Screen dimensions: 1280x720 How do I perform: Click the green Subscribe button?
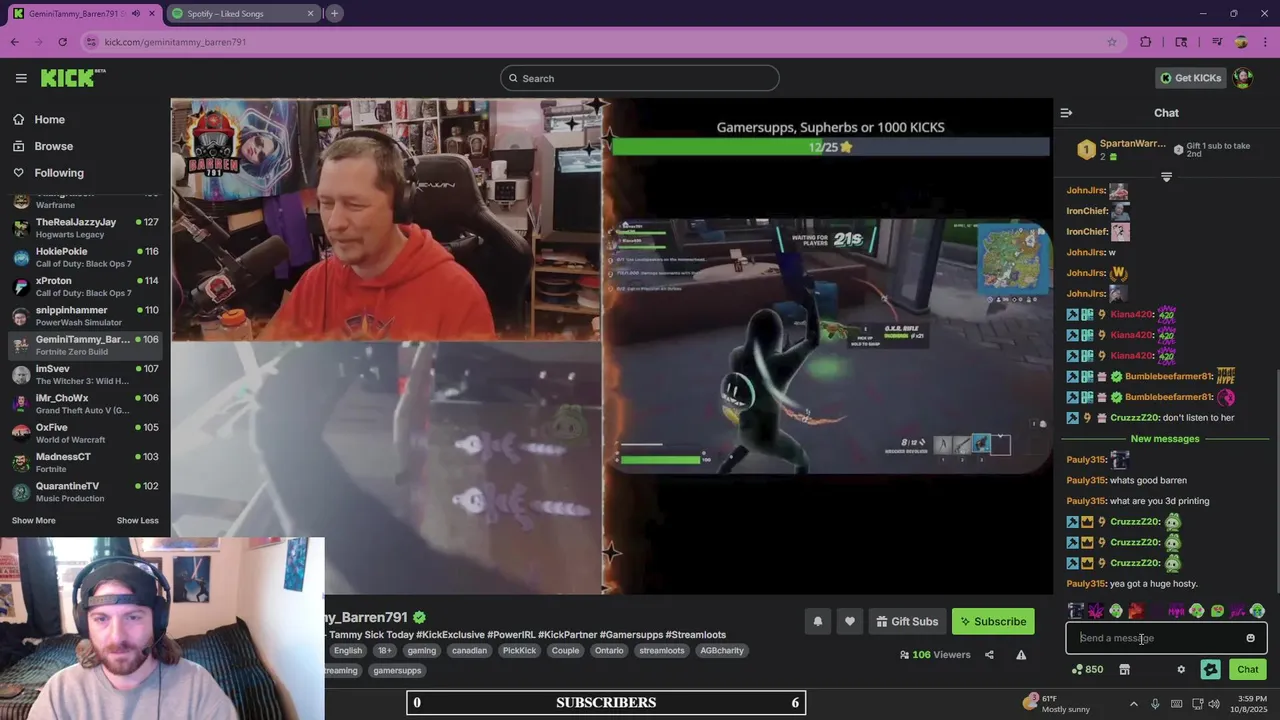993,621
